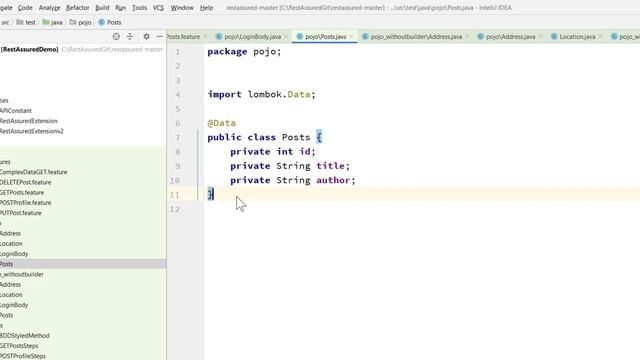This screenshot has height=360, width=640.
Task: Select POSTProfile.feature in project tree
Action: click(x=25, y=202)
